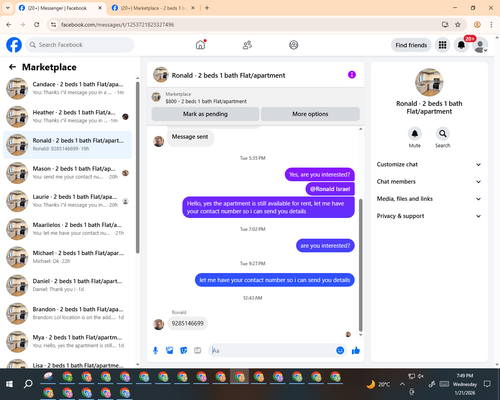Open conversation information purple icon
Screen dimensions: 500x400
[x=352, y=75]
